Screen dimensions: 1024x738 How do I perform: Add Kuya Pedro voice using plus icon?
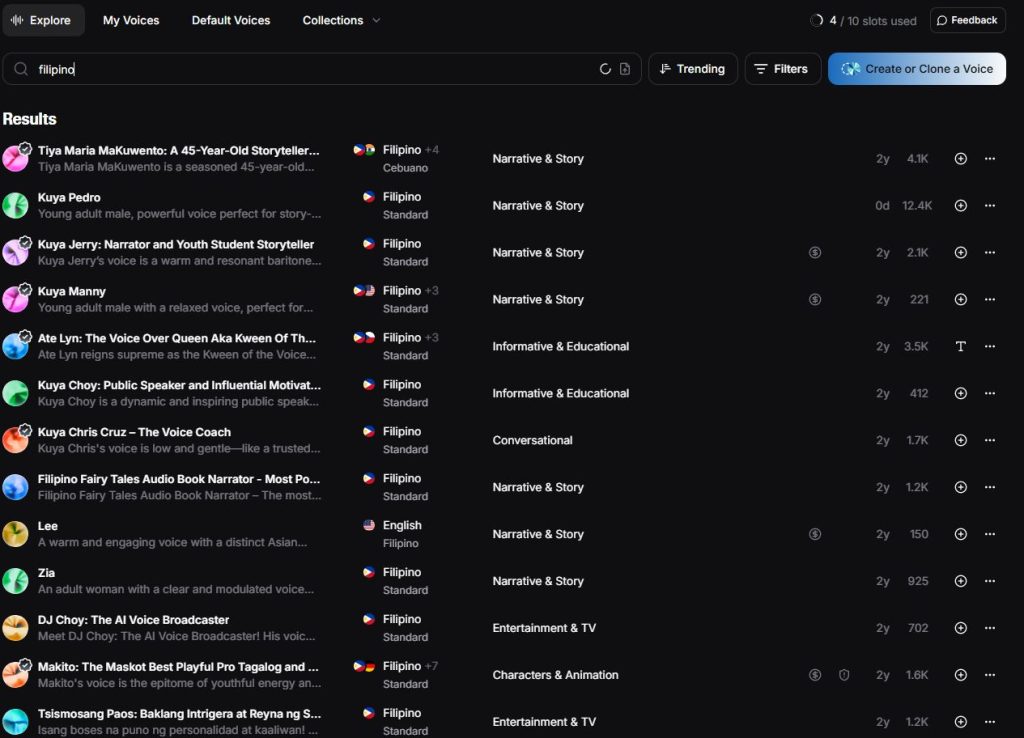point(960,206)
